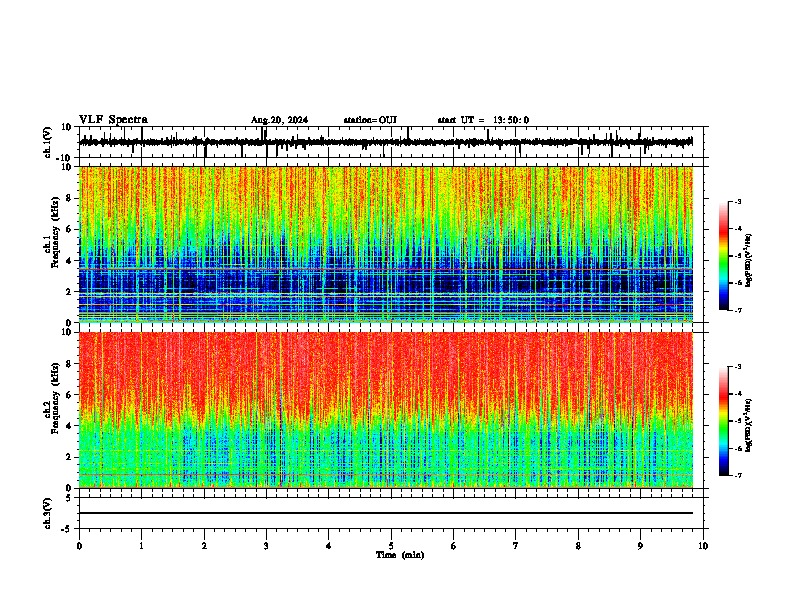Click the "station=OUI" header text
This screenshot has width=792, height=612.
click(x=370, y=120)
